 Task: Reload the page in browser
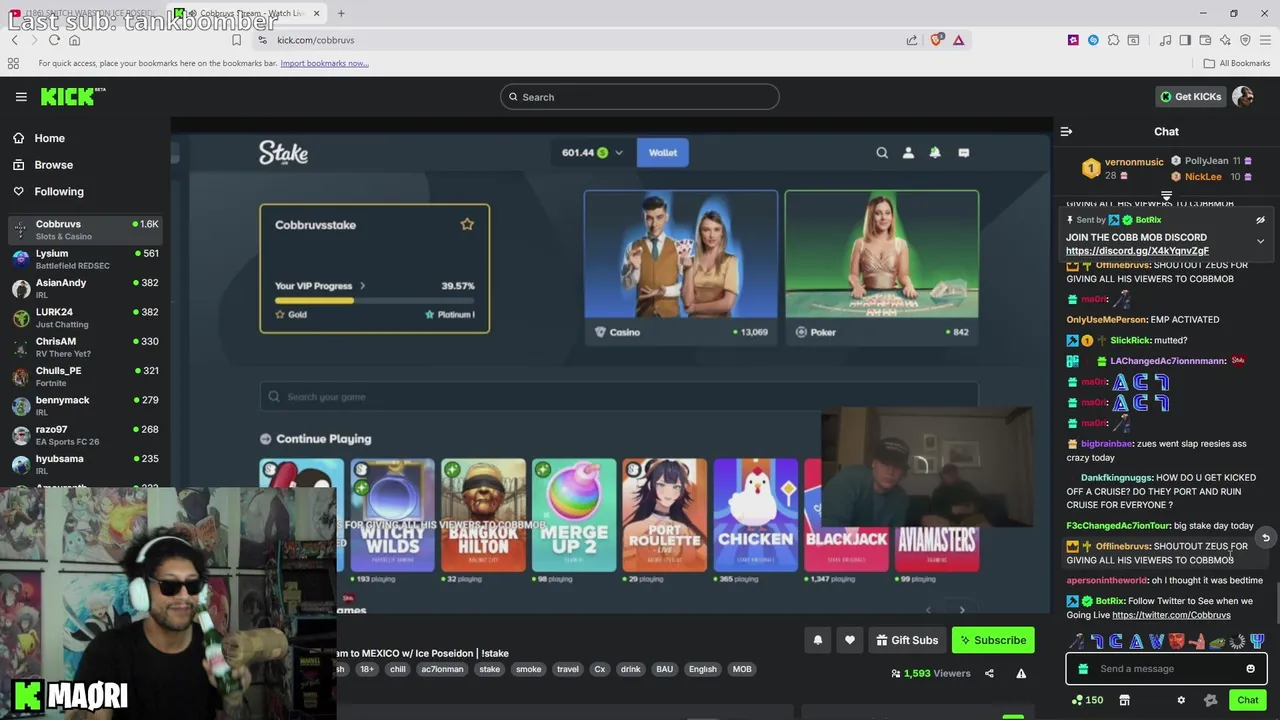54,40
